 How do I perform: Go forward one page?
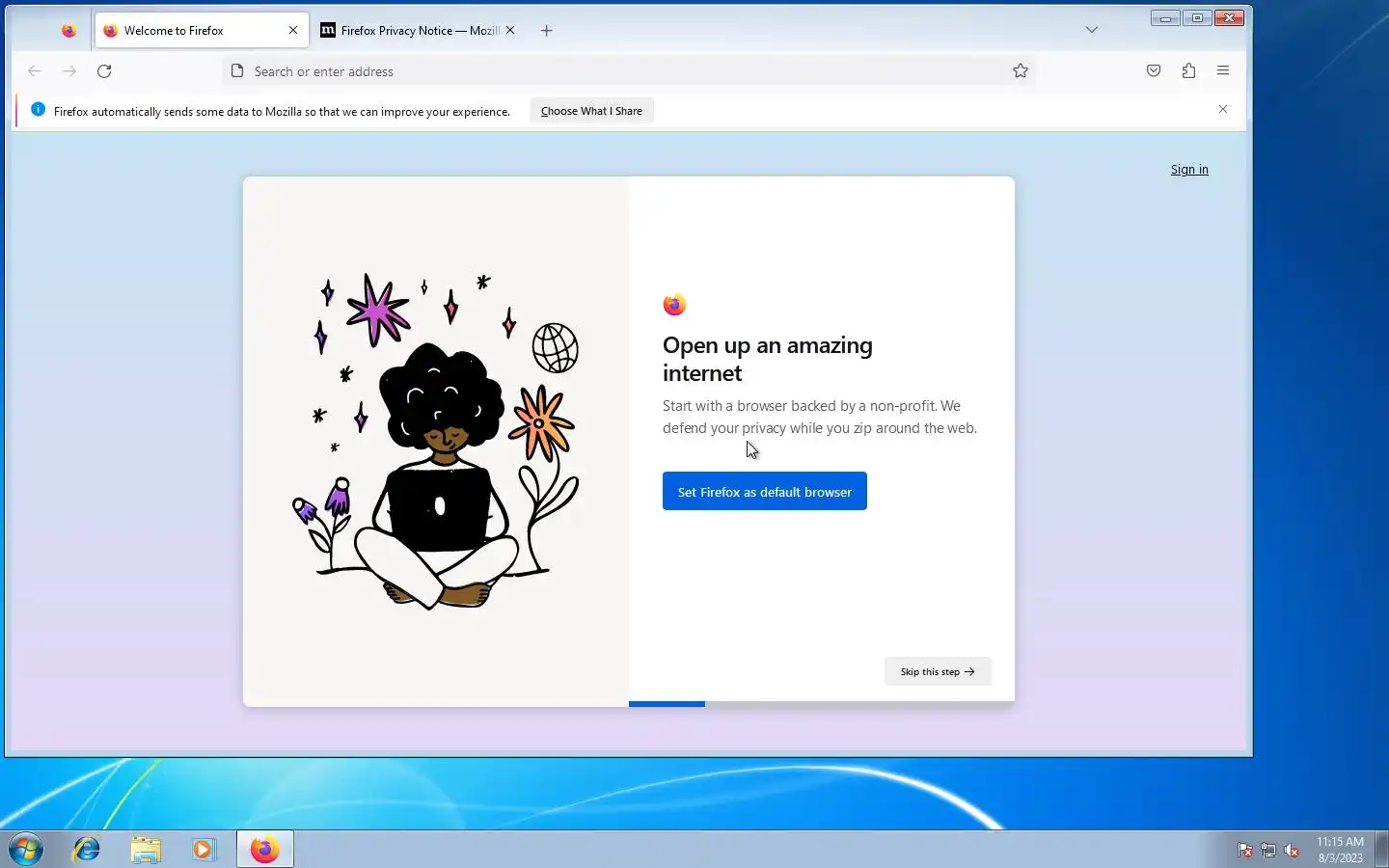69,70
